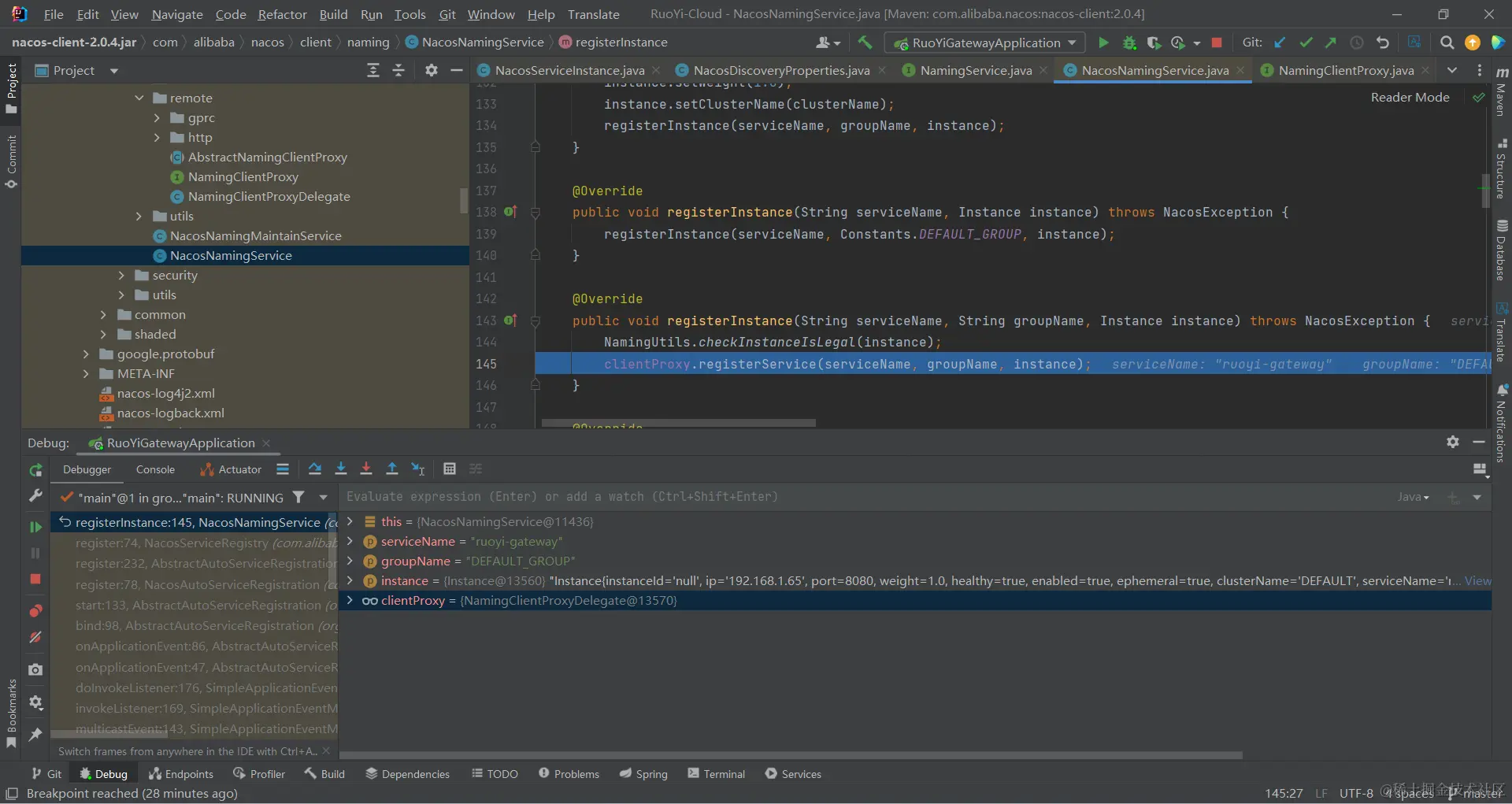Open the RuoYiGatewayApplication run configuration dropdown
Image resolution: width=1512 pixels, height=804 pixels.
pyautogui.click(x=984, y=43)
